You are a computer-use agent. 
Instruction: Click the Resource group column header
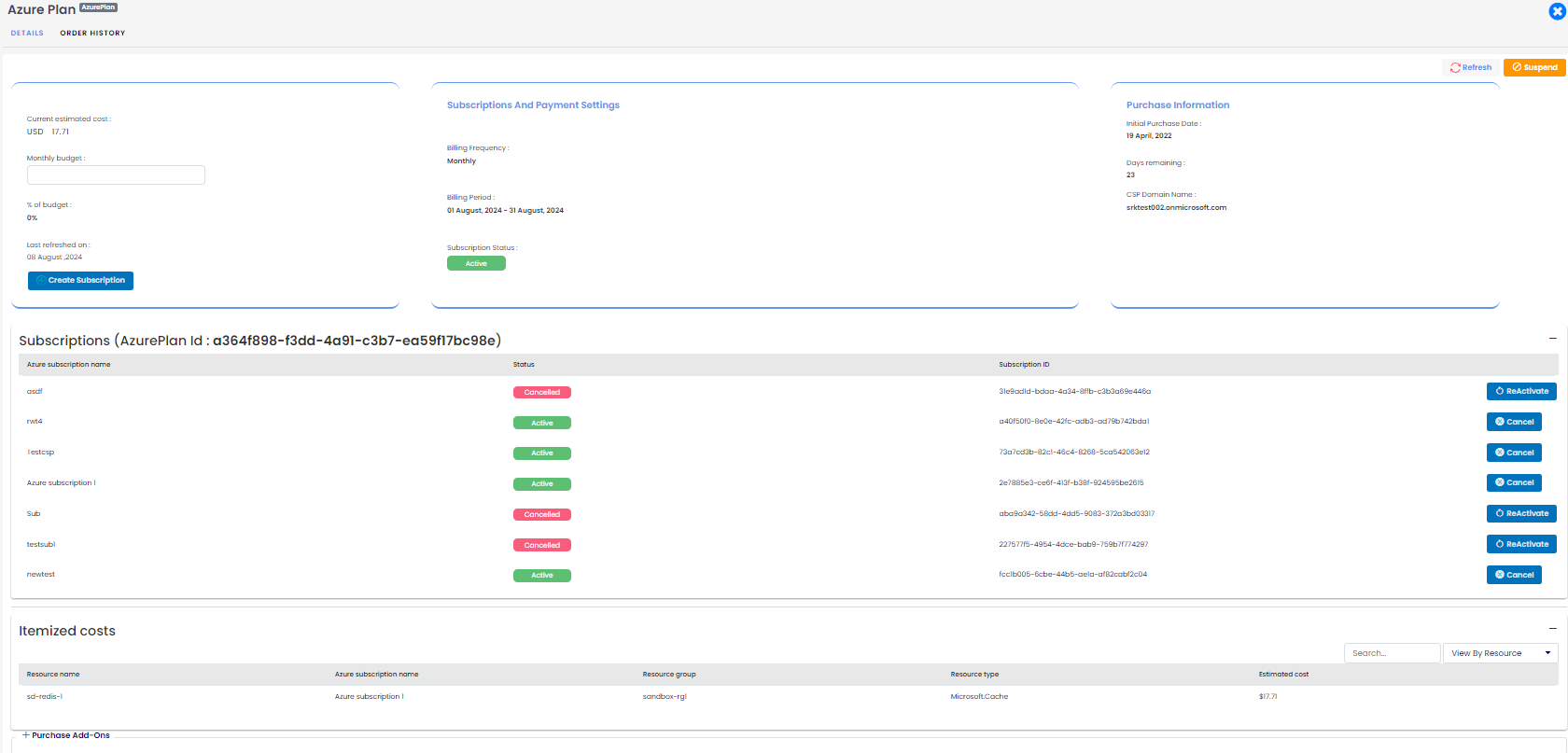point(669,674)
